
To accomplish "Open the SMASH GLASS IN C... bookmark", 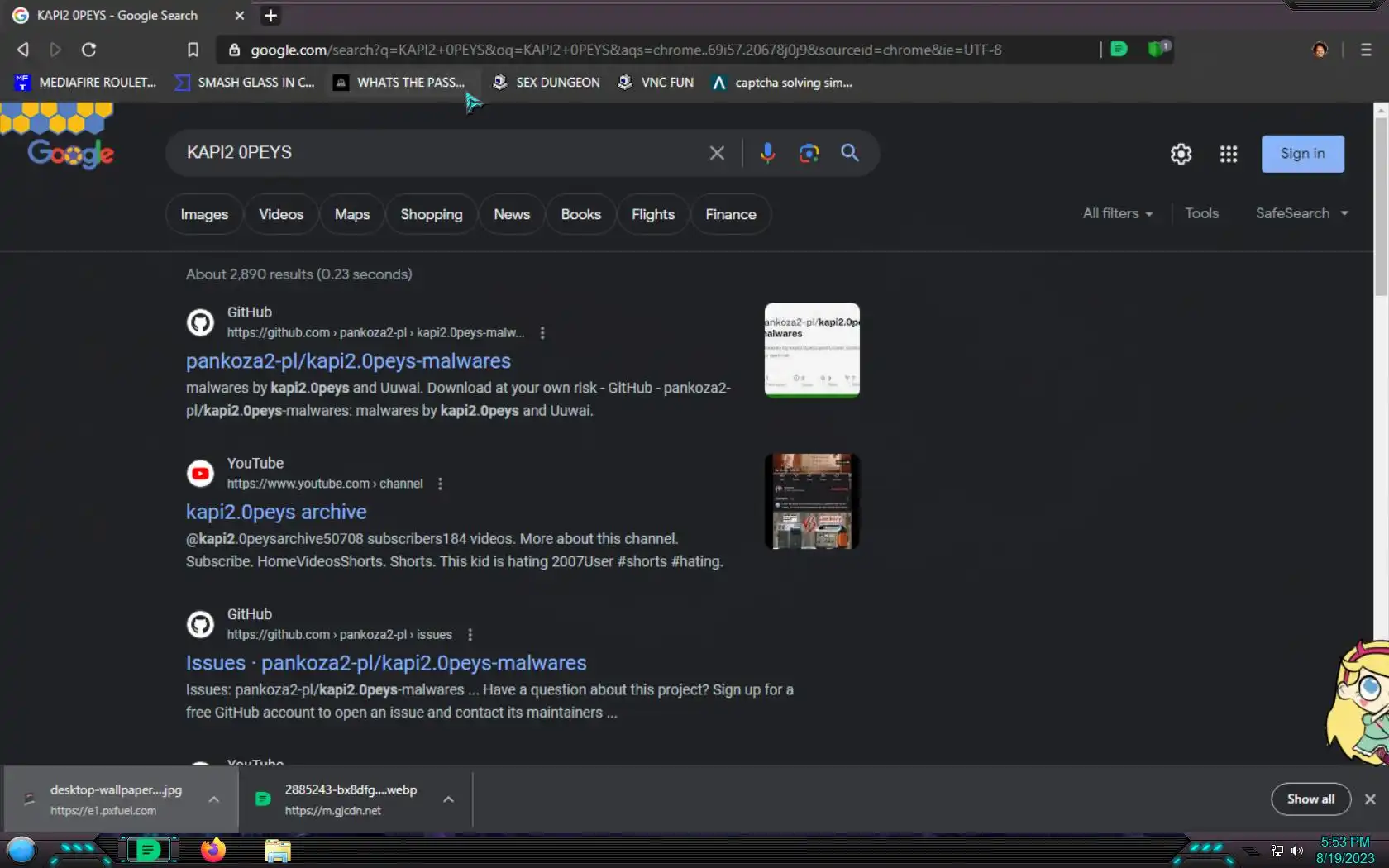I will [x=244, y=83].
